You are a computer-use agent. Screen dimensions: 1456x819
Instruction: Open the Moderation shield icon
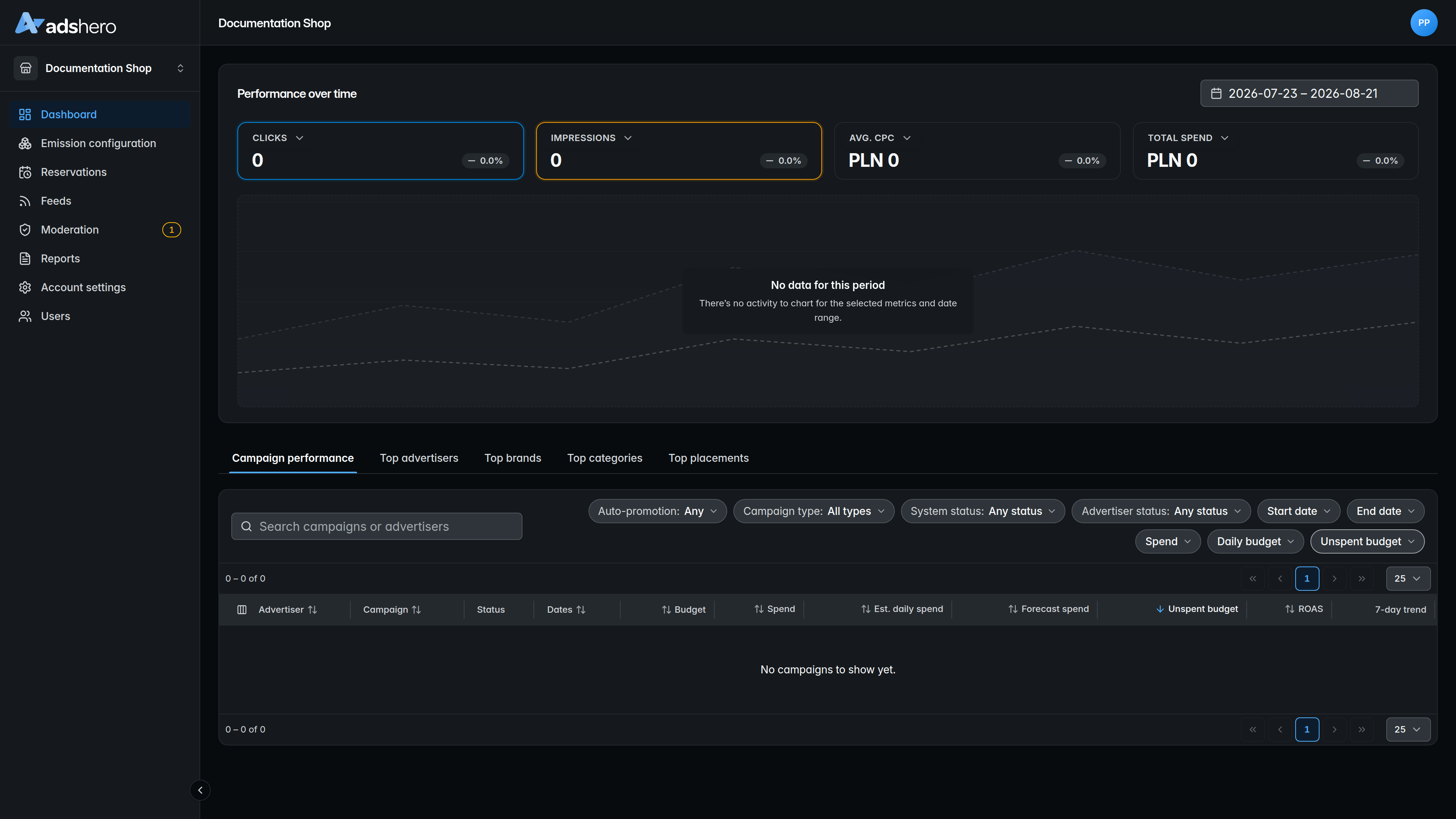click(x=25, y=229)
